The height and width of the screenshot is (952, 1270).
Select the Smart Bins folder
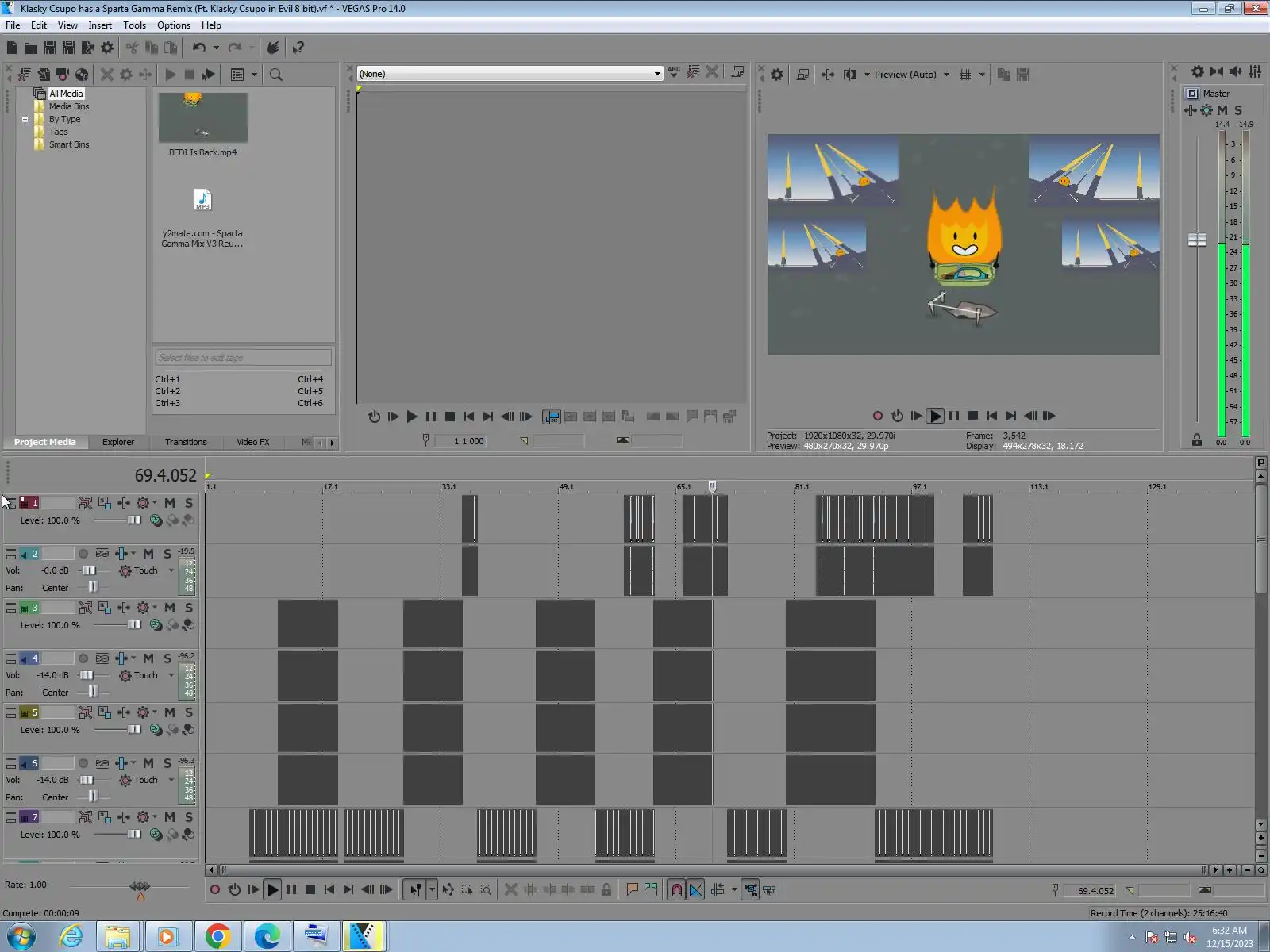coord(69,144)
